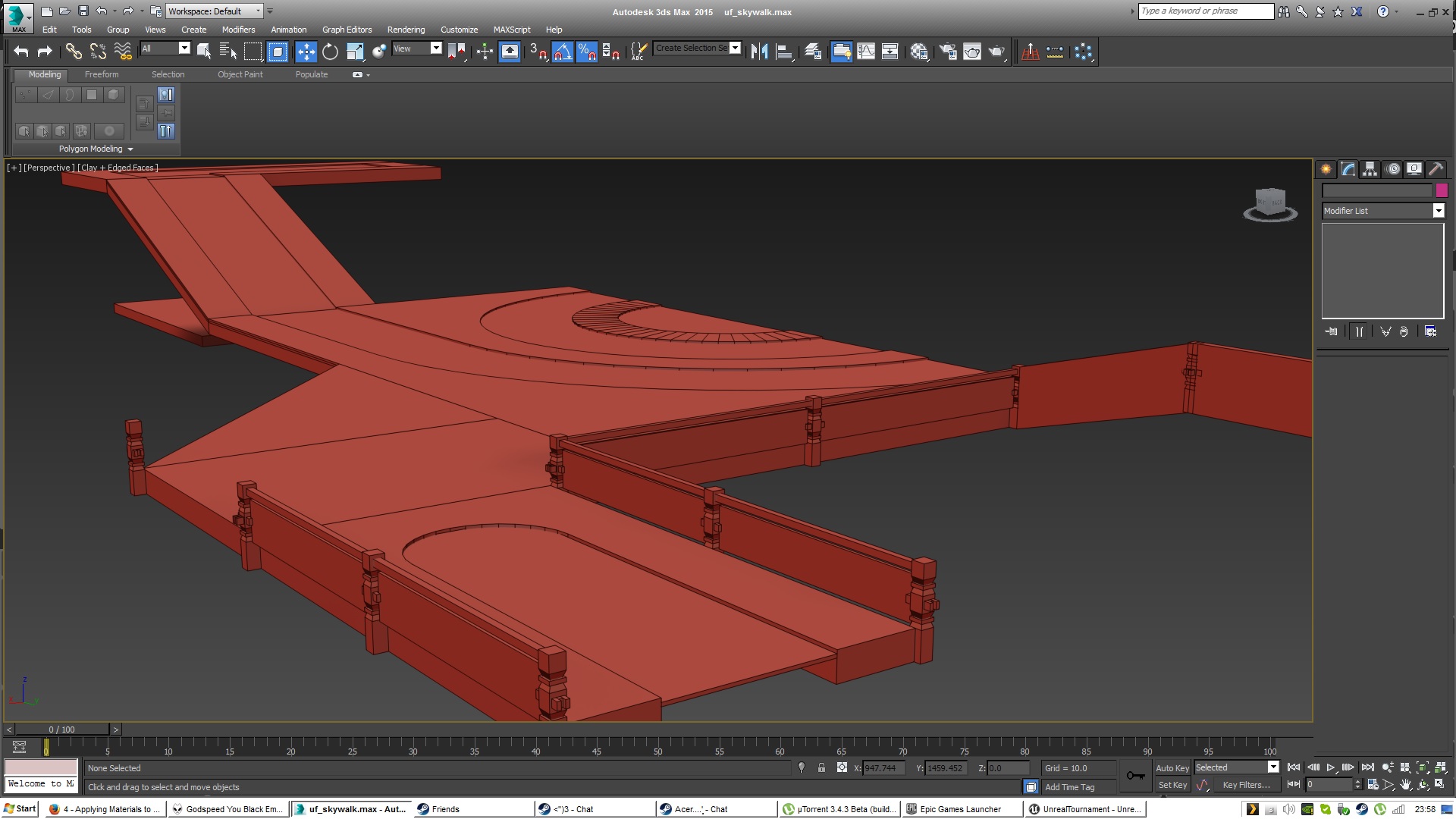Play the animation
Screen dimensions: 1456x819
(1330, 768)
